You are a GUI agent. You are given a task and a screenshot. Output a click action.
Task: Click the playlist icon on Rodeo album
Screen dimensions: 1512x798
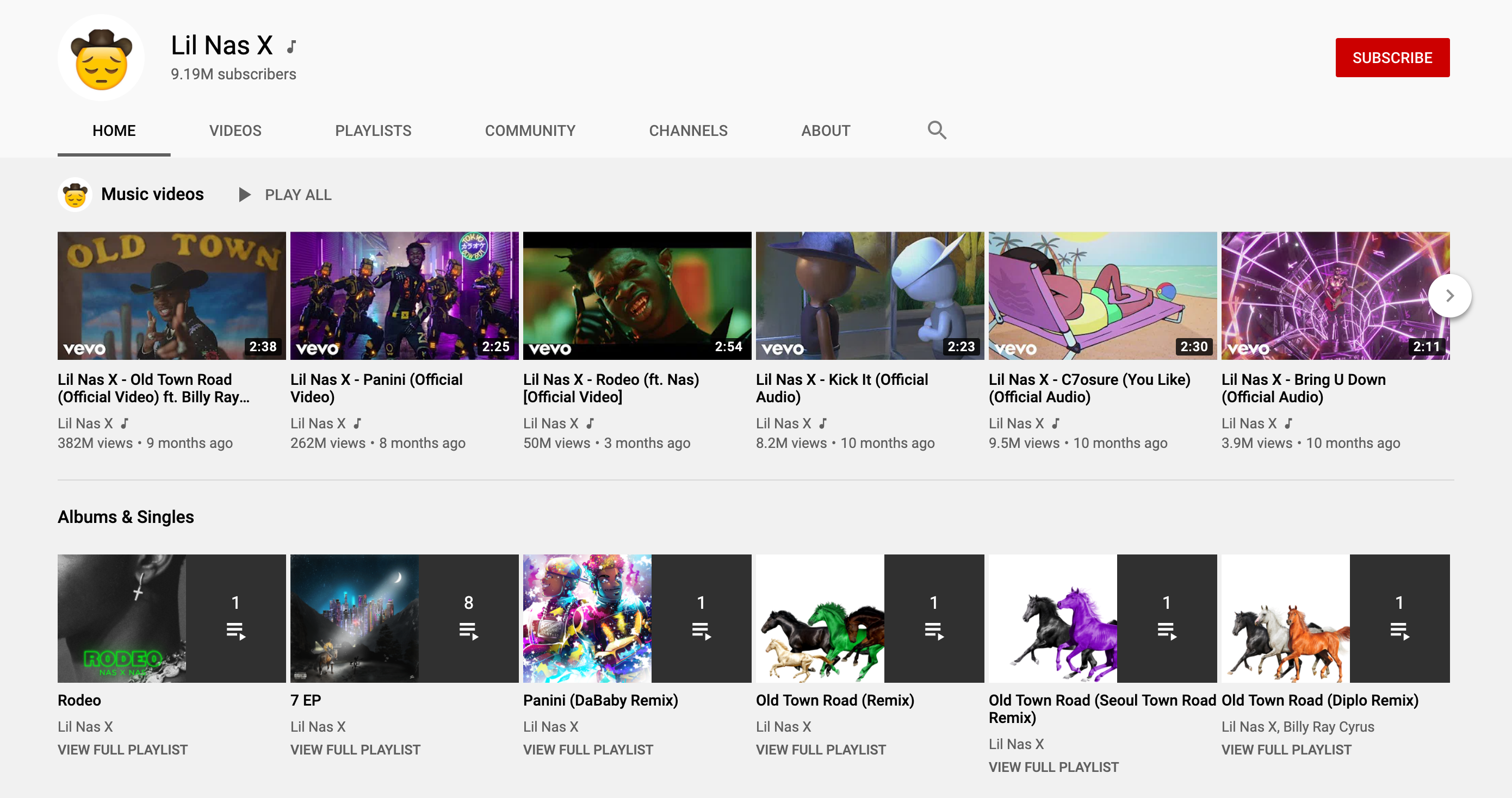(236, 631)
